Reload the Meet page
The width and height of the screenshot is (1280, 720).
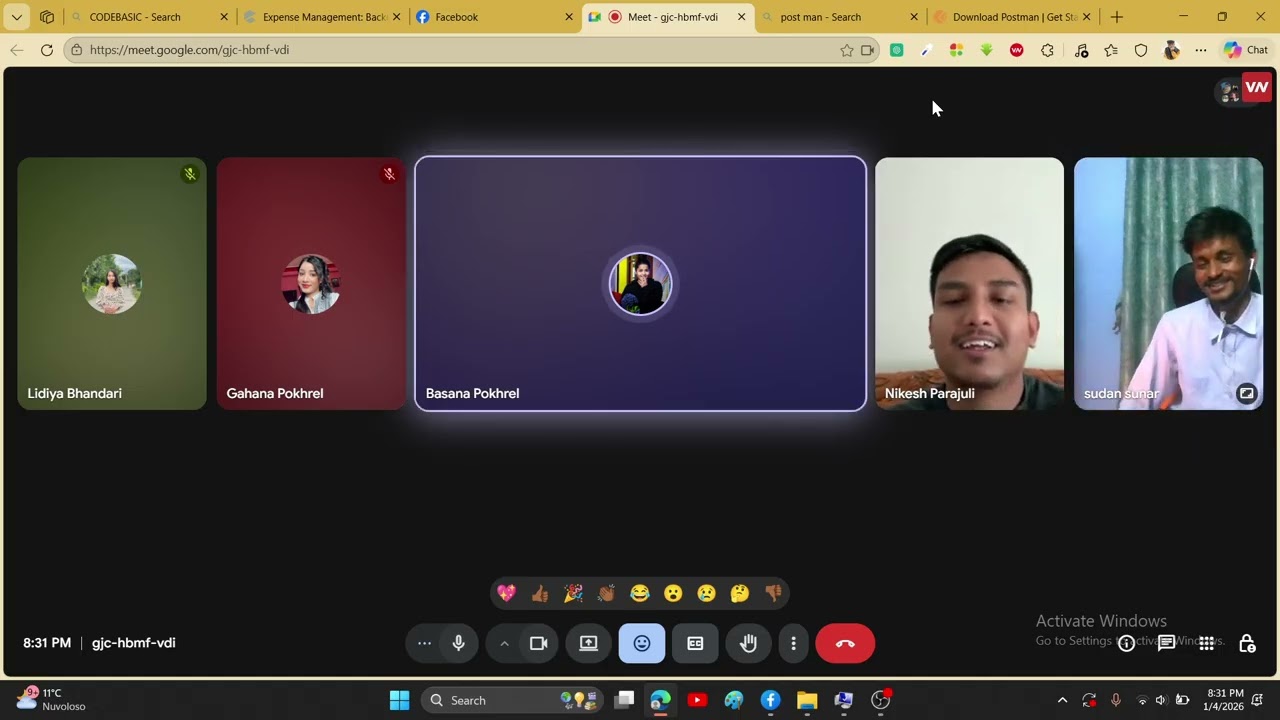click(x=46, y=50)
